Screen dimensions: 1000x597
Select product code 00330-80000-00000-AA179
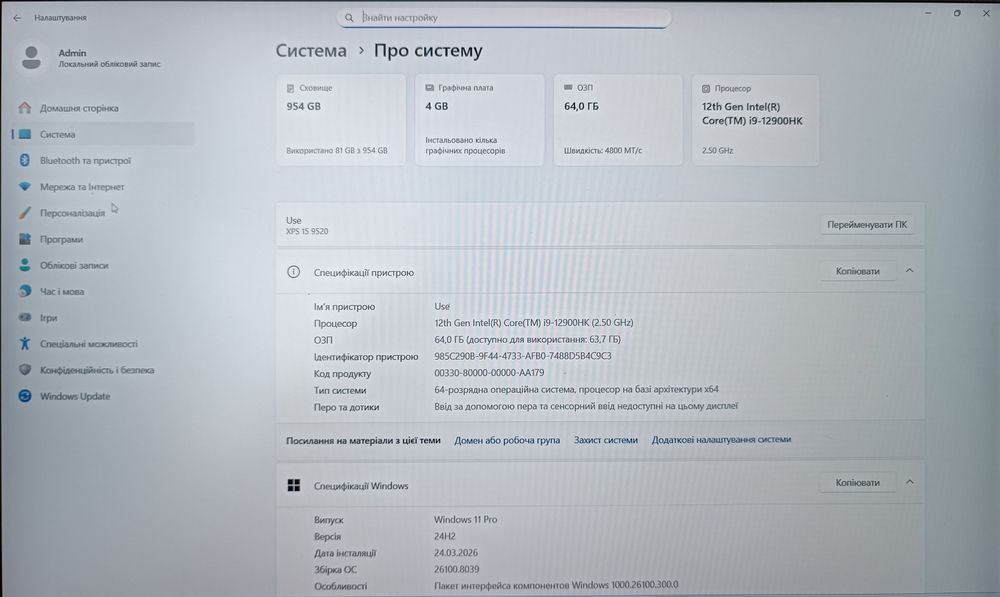(x=489, y=372)
